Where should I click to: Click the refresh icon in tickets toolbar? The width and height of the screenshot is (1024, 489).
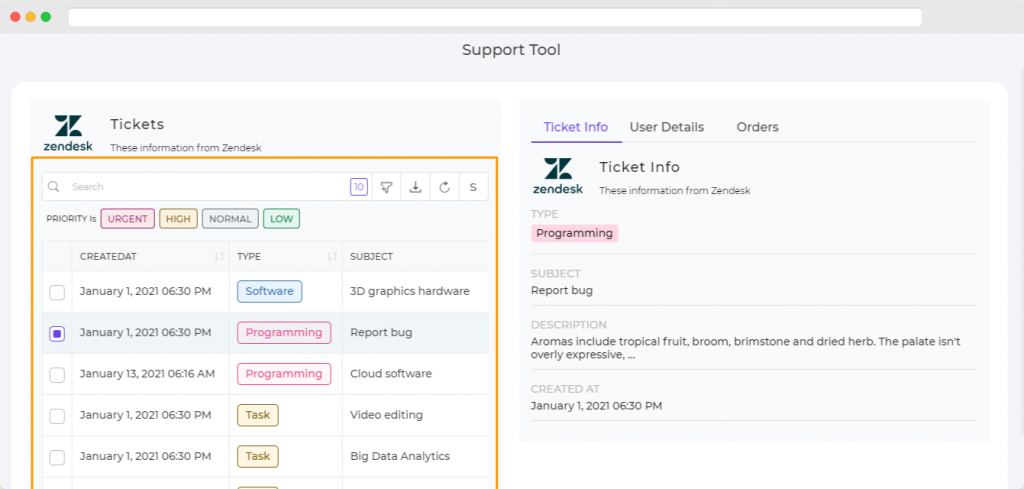point(444,187)
